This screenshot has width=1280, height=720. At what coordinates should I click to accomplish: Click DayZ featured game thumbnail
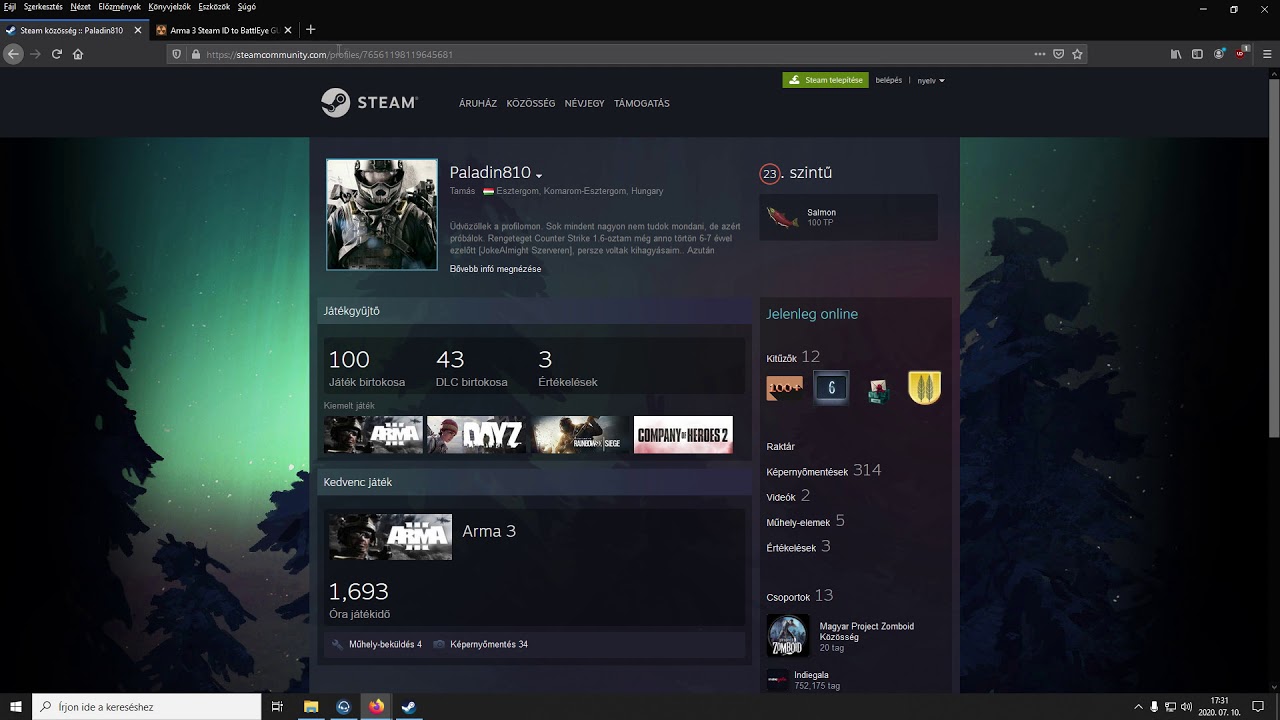(476, 435)
